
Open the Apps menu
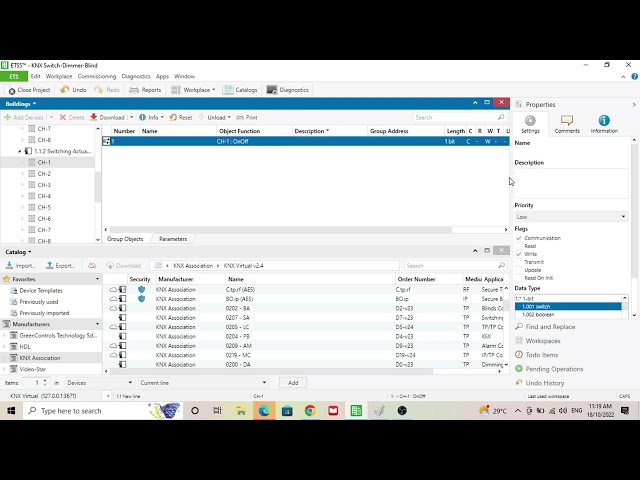162,76
